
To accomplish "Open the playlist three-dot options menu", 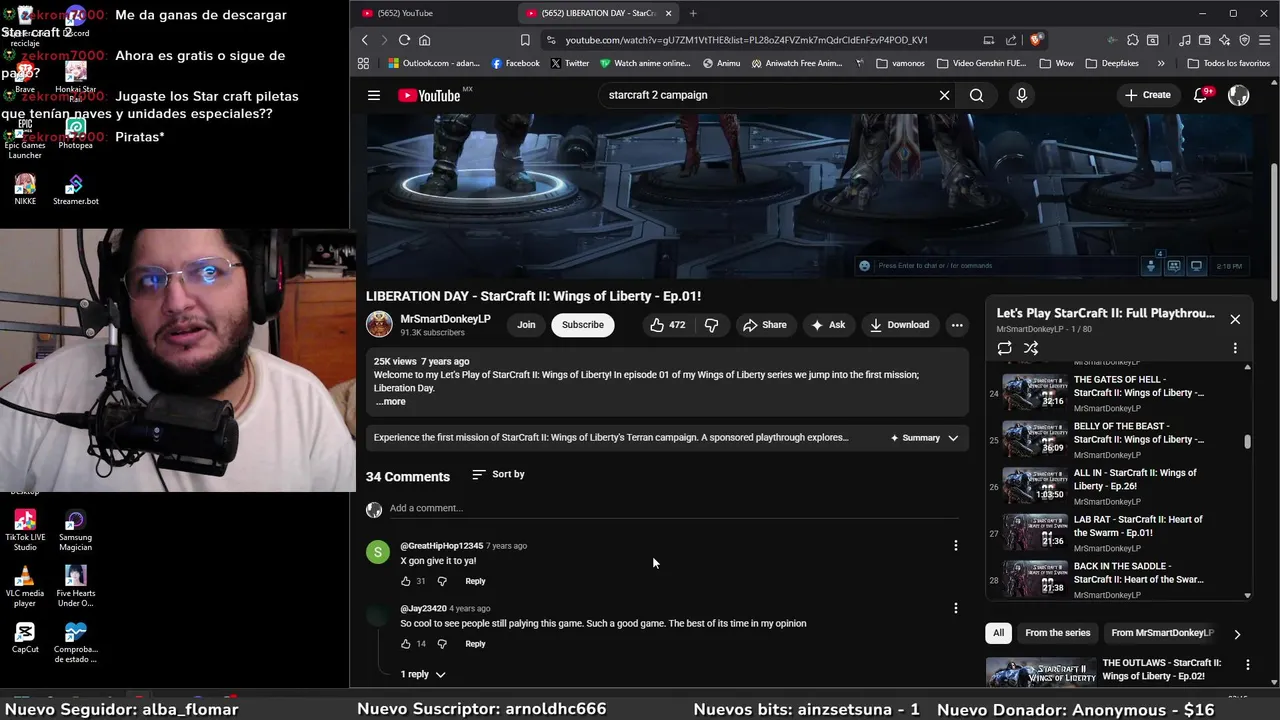I will coord(1235,348).
